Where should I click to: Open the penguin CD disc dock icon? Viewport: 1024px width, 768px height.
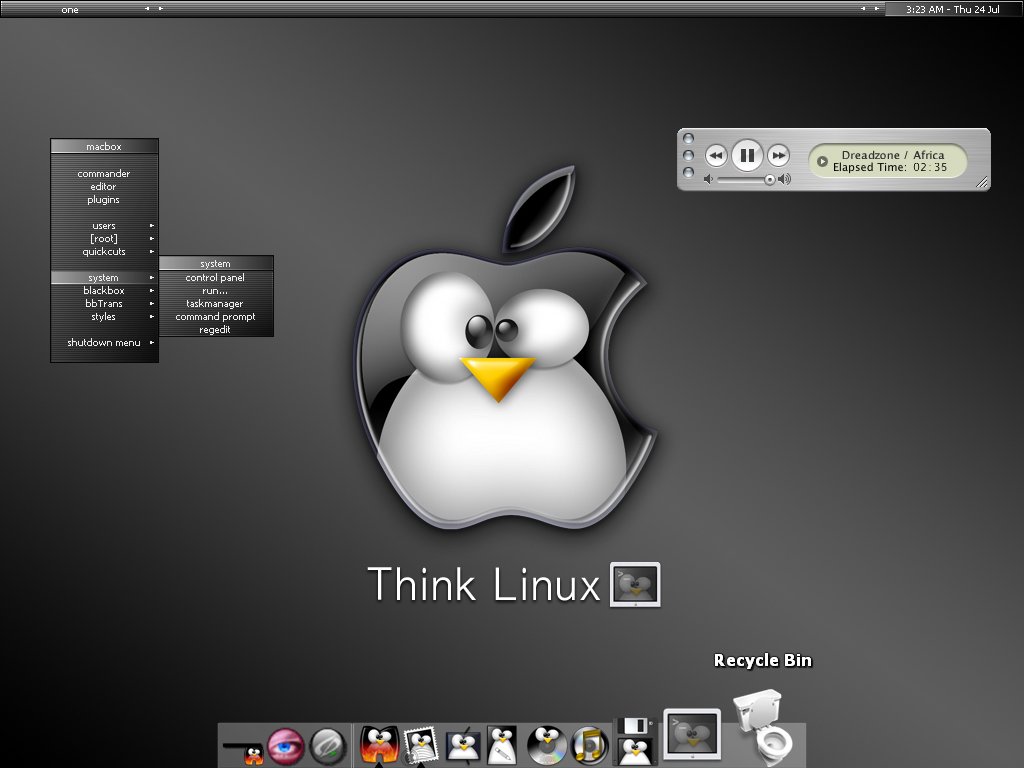[546, 745]
